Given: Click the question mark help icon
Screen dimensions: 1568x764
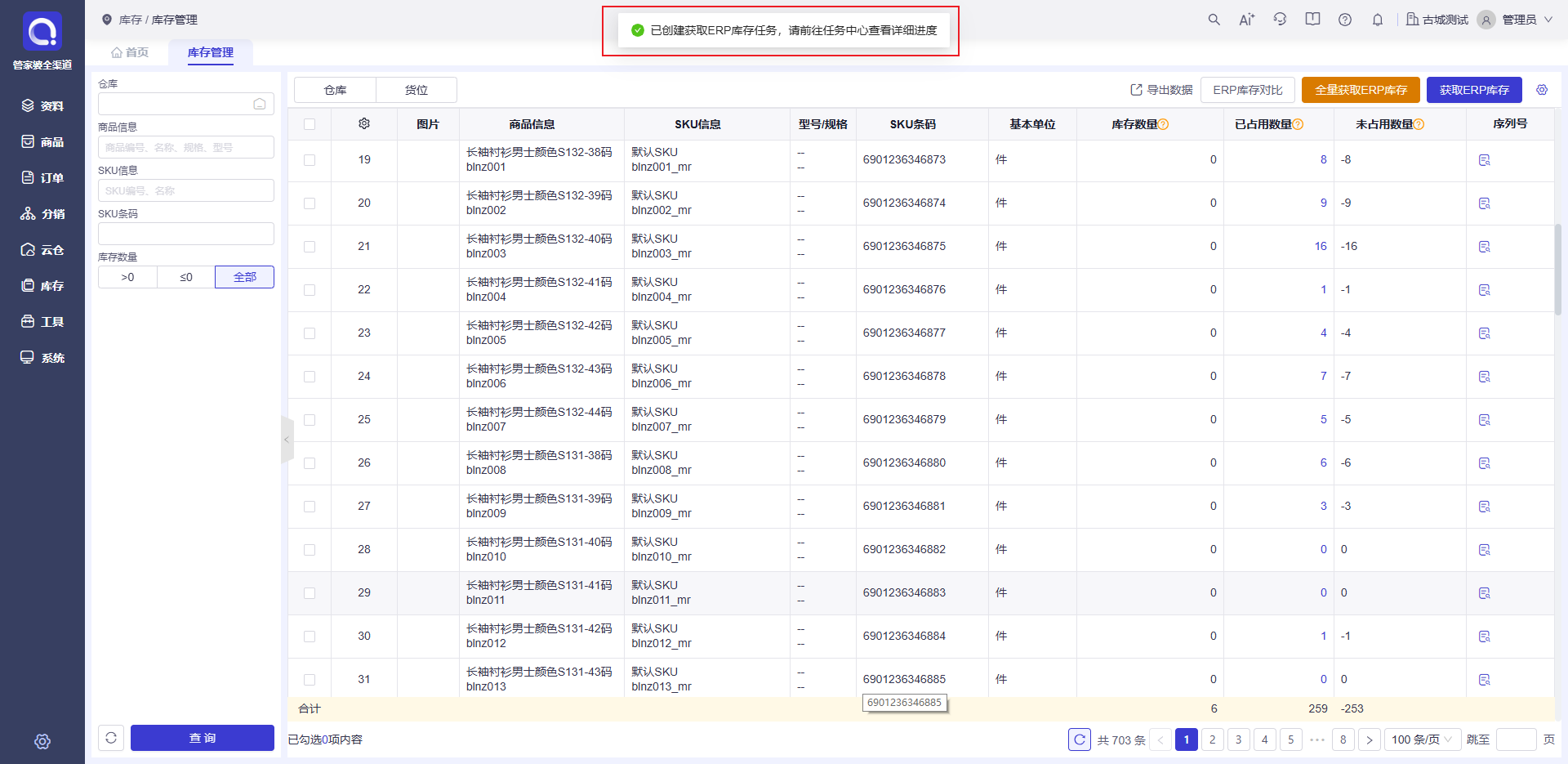Looking at the screenshot, I should pos(1345,20).
